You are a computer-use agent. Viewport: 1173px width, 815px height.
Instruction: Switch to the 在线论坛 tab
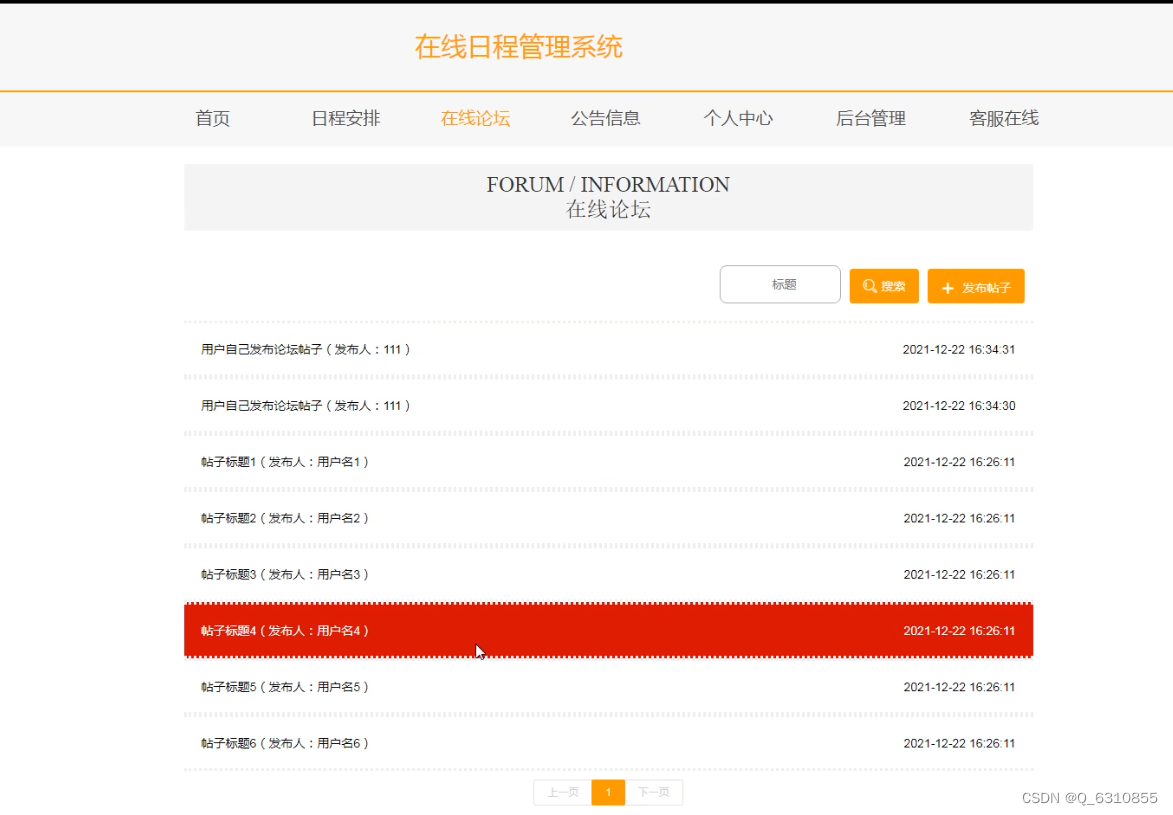[475, 118]
